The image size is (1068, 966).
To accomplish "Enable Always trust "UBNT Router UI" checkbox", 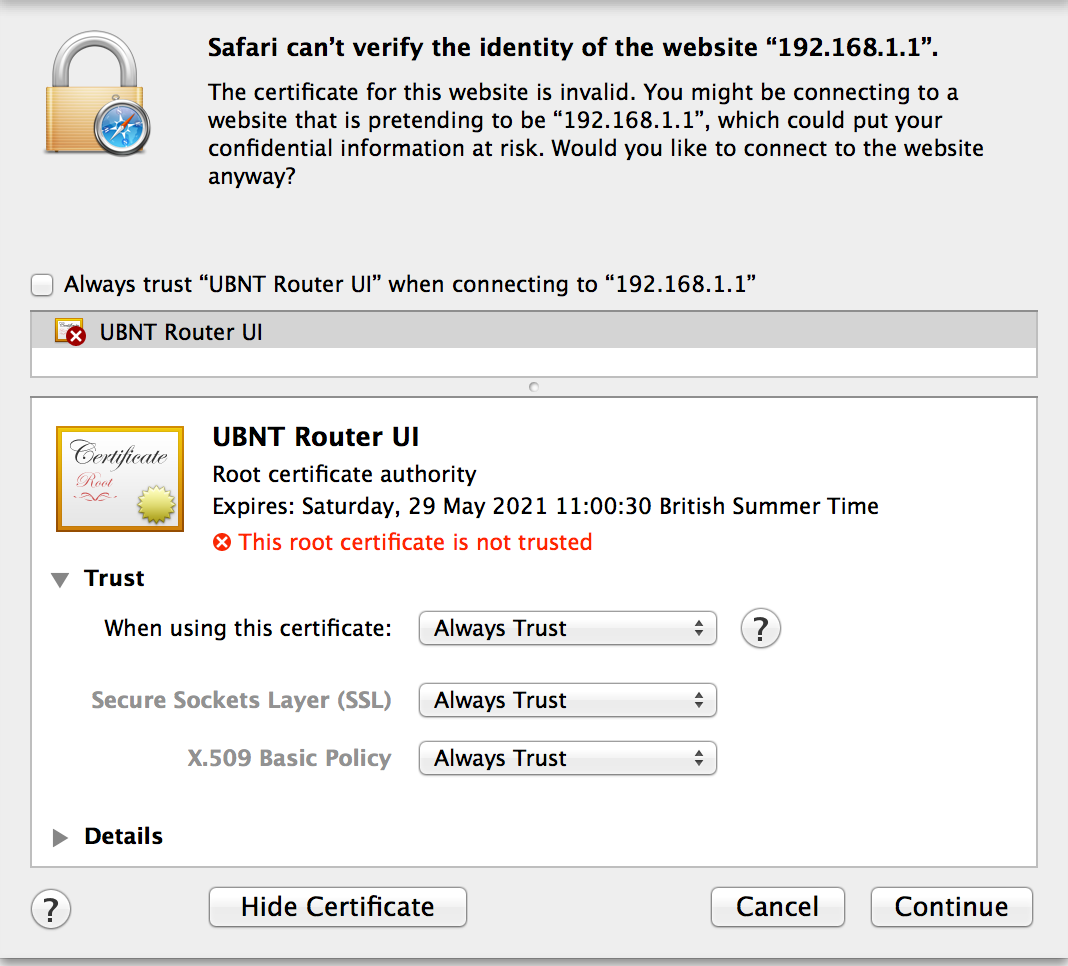I will [42, 285].
